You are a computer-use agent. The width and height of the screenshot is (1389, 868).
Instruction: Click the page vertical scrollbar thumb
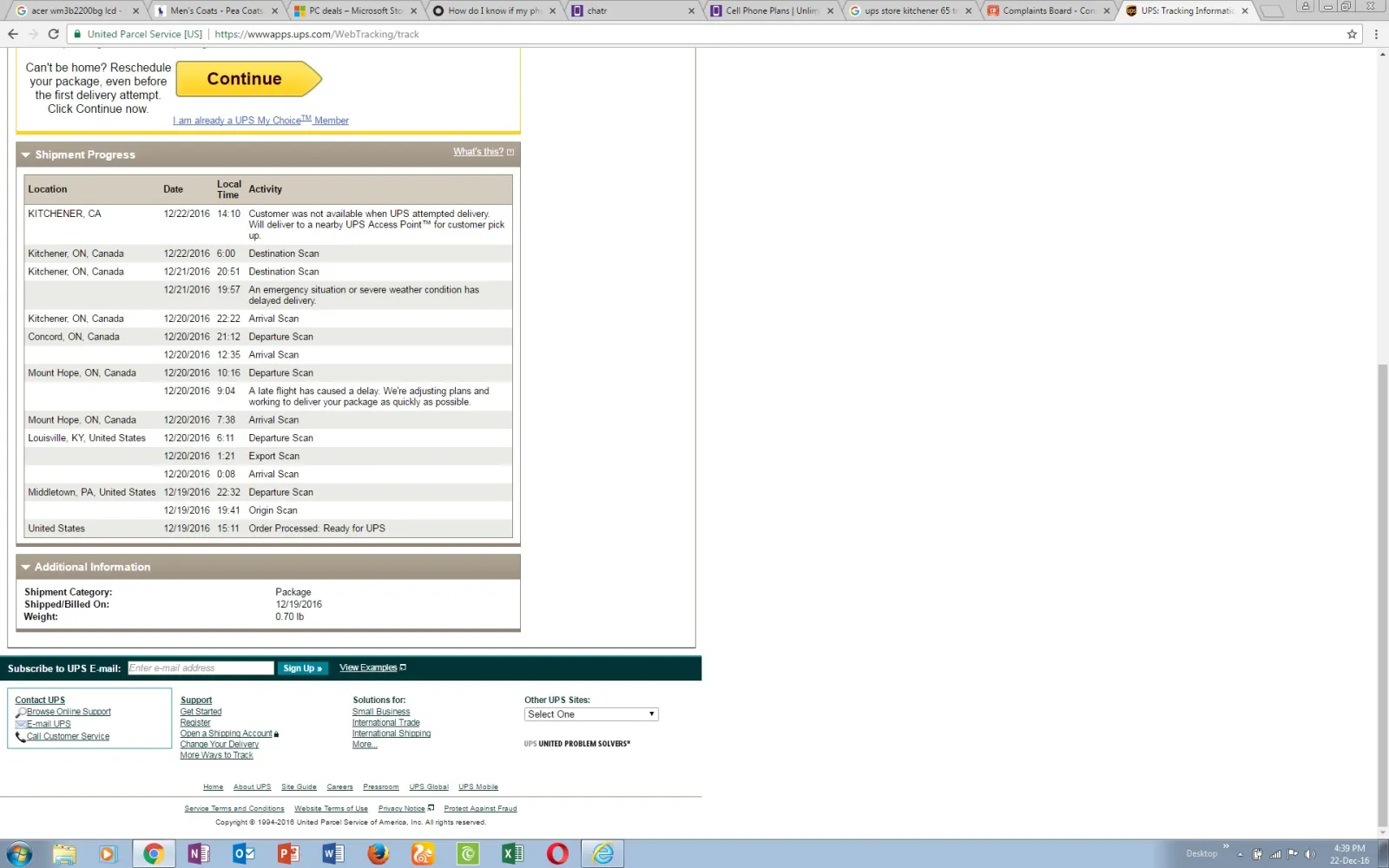coord(1382,595)
